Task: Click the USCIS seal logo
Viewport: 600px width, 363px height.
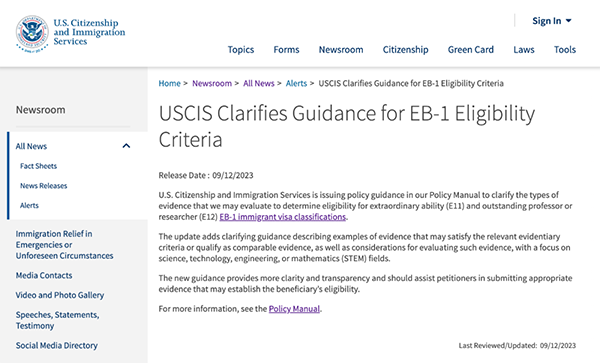Action: 32,34
